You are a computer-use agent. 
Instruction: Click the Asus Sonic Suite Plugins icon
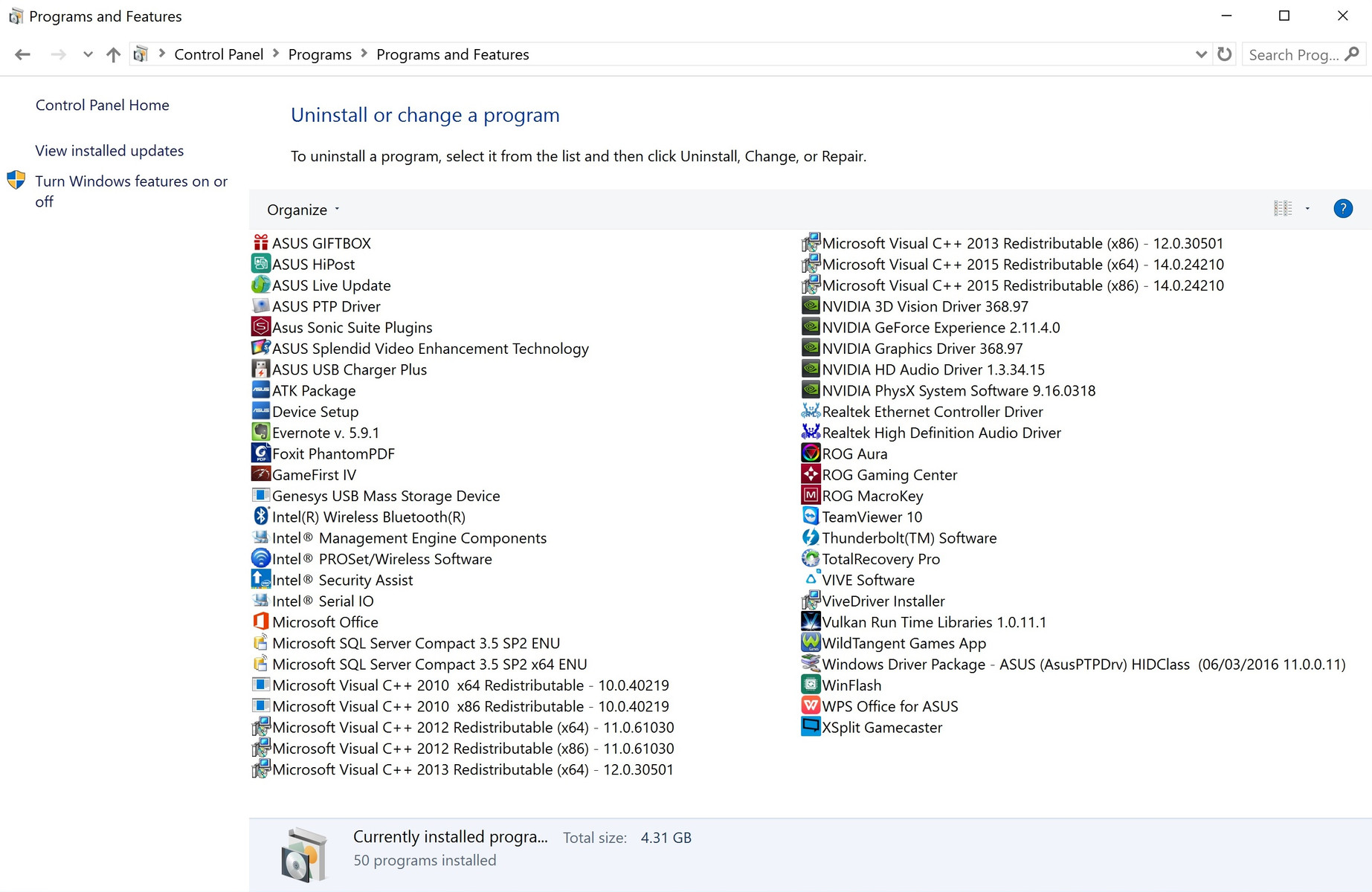coord(260,327)
